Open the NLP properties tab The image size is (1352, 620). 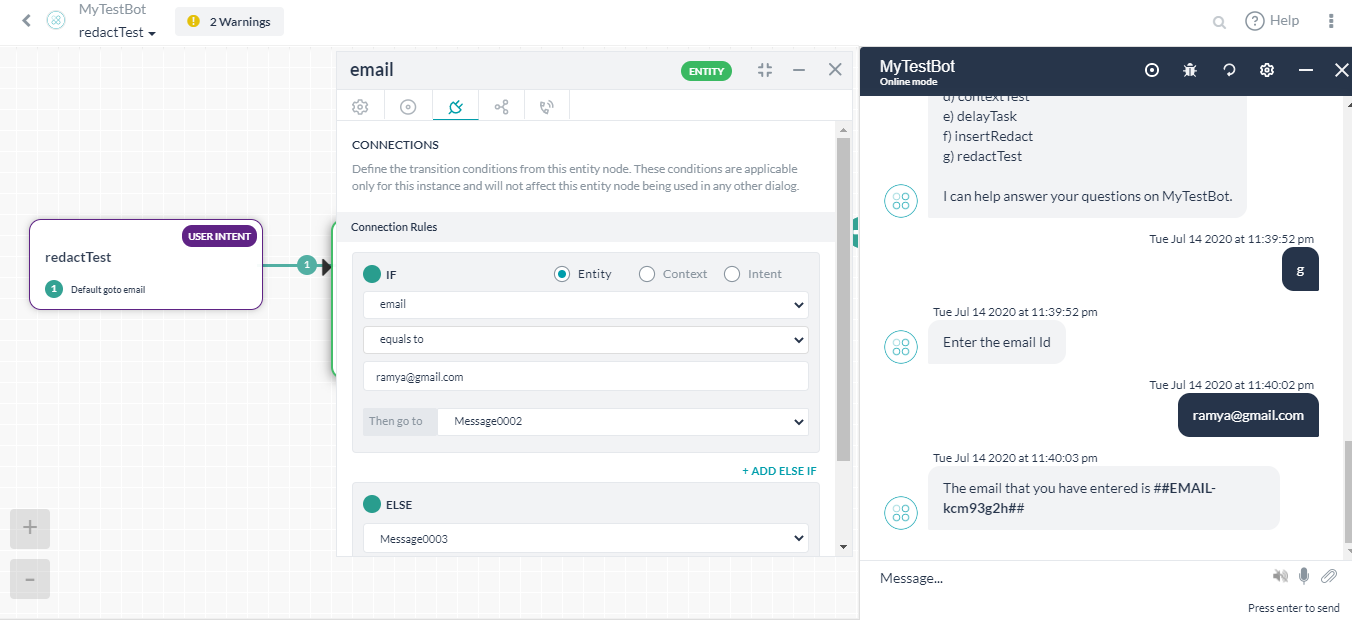click(x=502, y=107)
